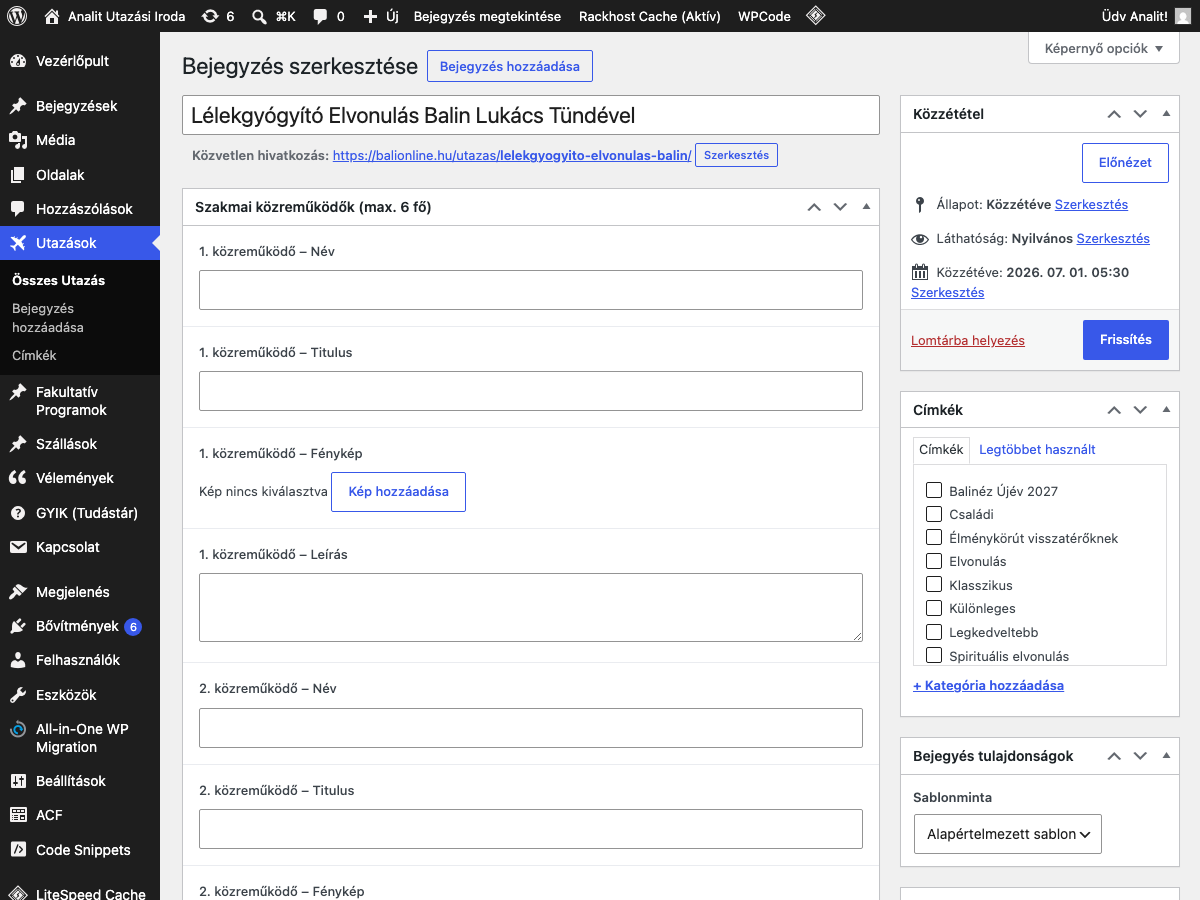
Task: Move Közzététel panel down
Action: [x=1140, y=114]
